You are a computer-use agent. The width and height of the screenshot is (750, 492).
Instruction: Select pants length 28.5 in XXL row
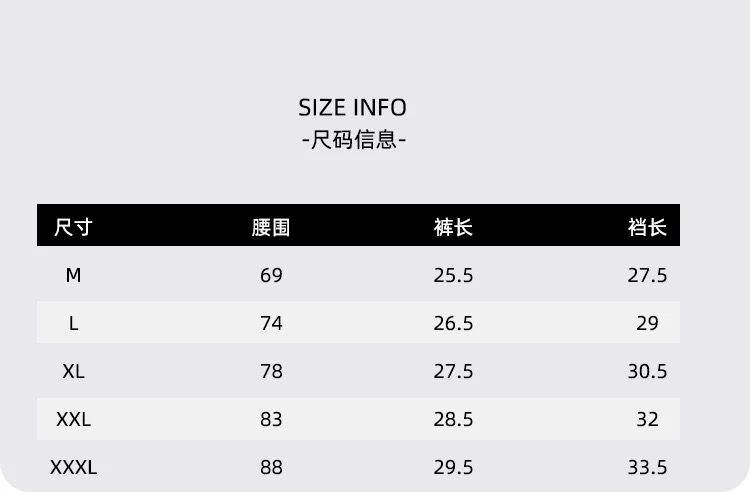[453, 419]
